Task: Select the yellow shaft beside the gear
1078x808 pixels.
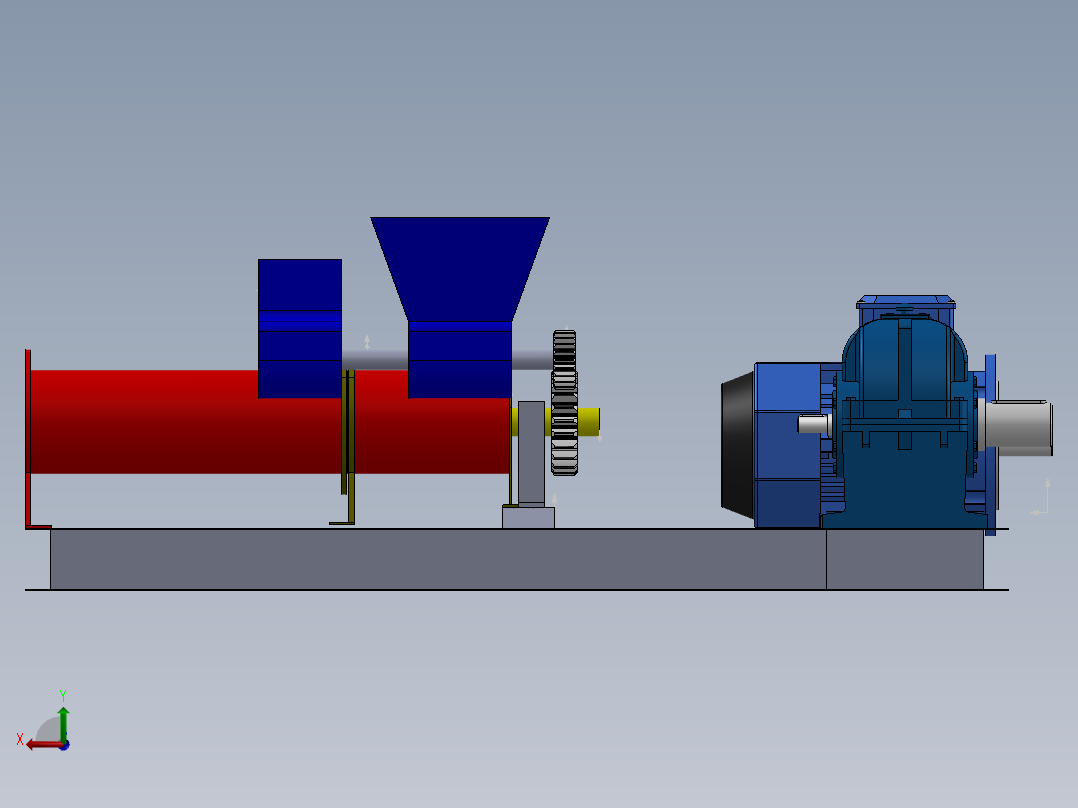Action: tap(588, 421)
